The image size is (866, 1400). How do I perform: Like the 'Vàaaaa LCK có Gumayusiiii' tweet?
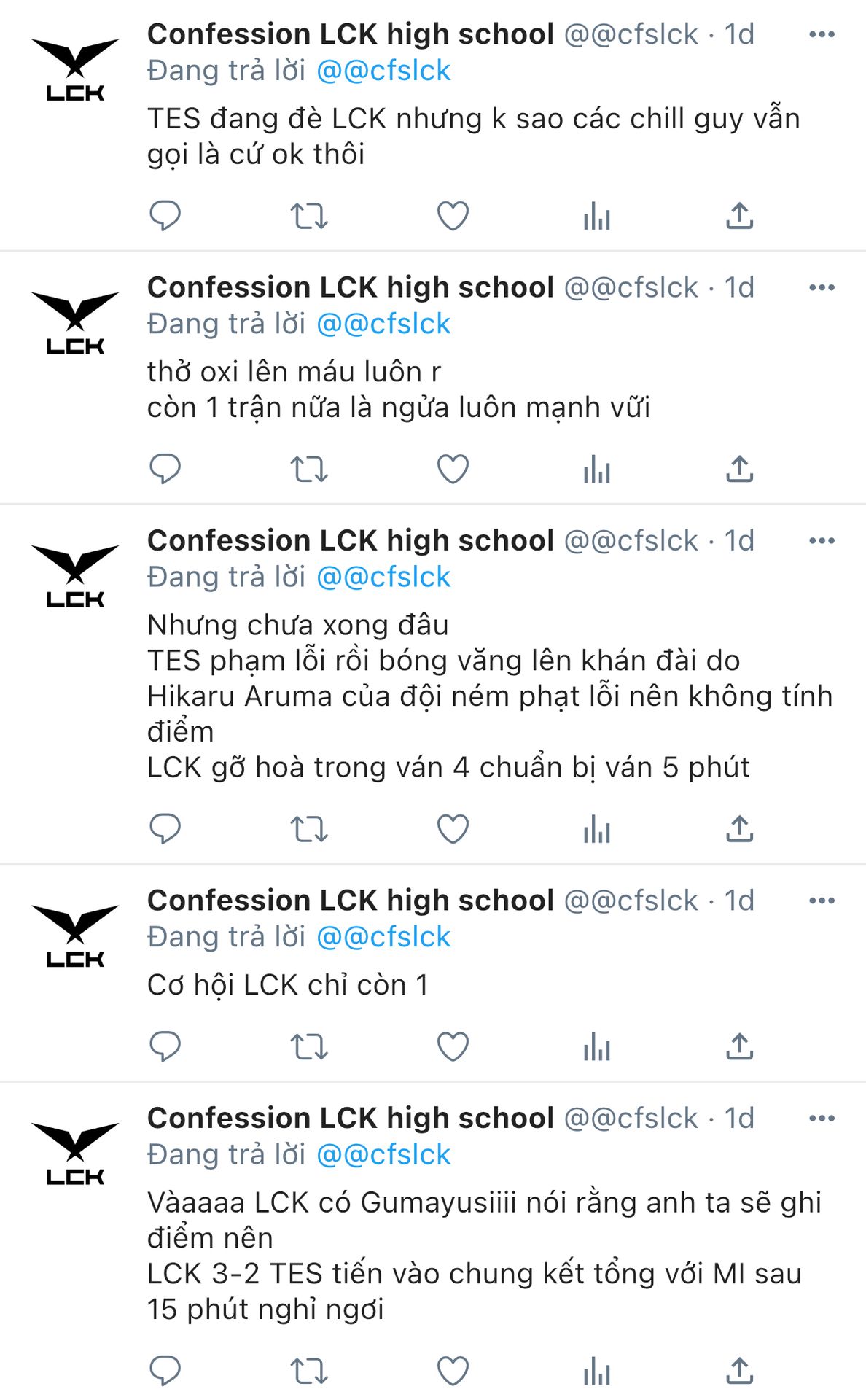pyautogui.click(x=453, y=1372)
